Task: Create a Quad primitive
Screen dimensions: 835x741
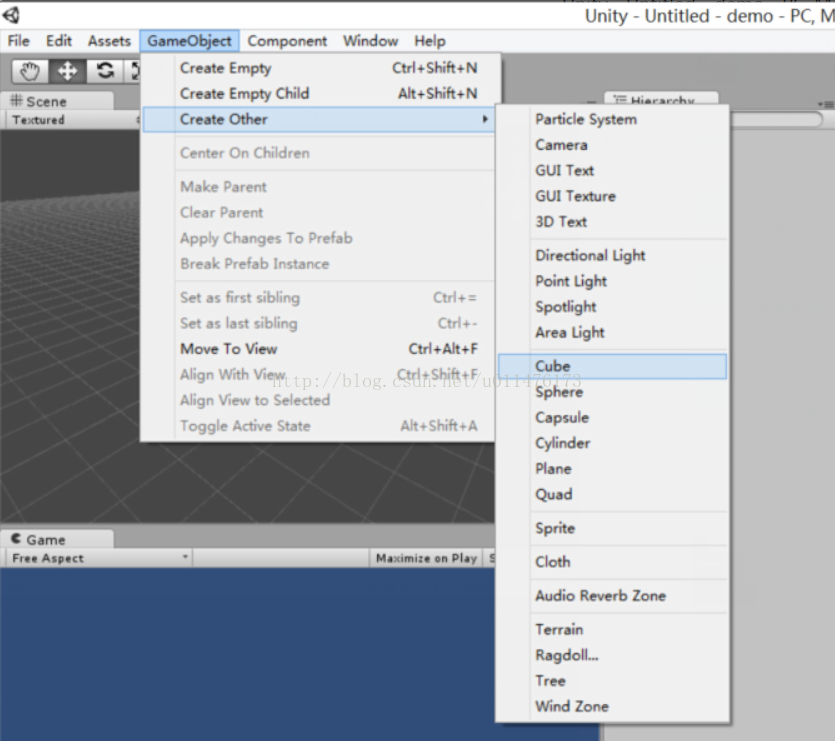Action: click(x=612, y=494)
